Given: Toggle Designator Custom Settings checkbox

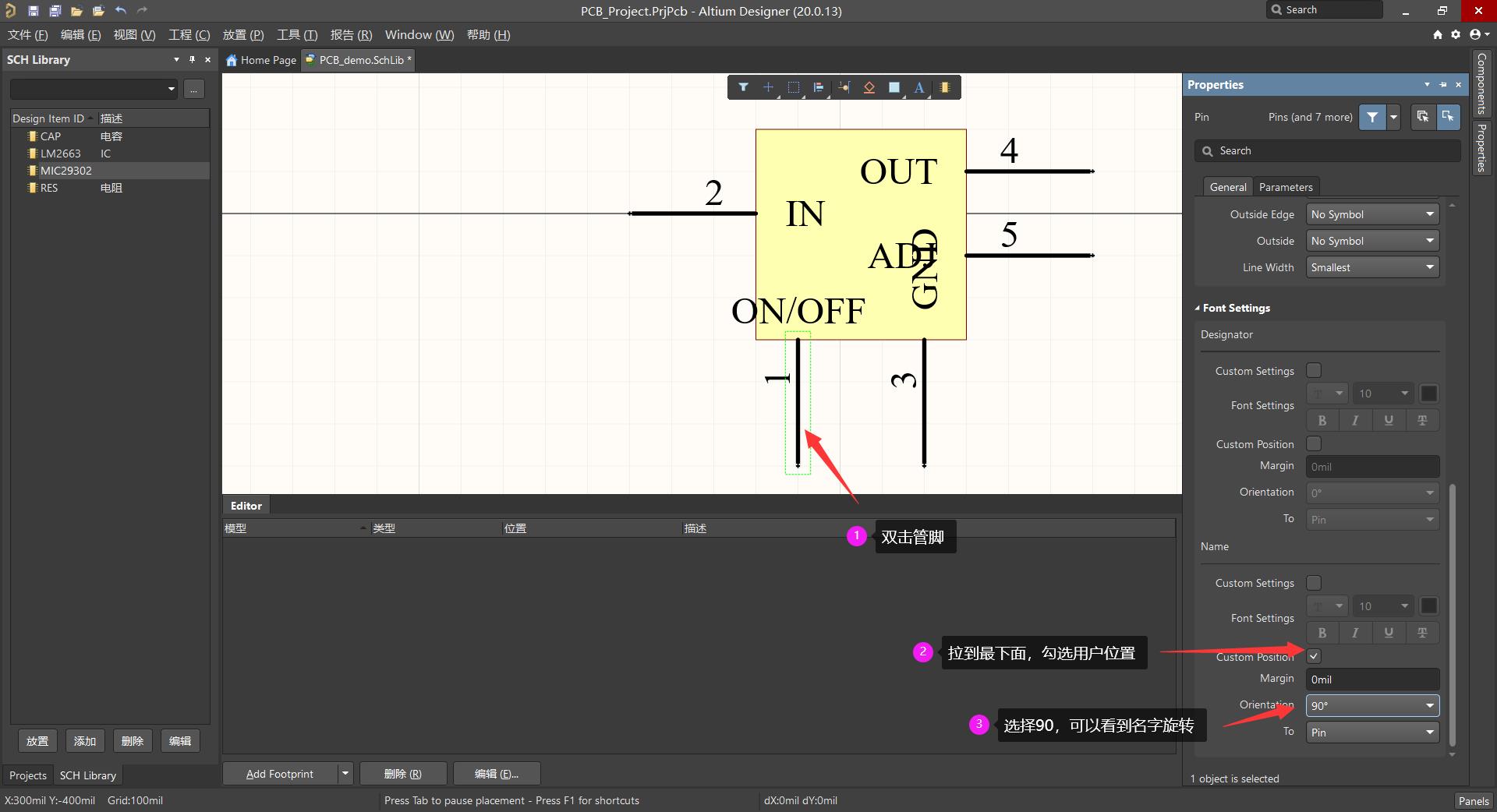Looking at the screenshot, I should click(x=1314, y=370).
